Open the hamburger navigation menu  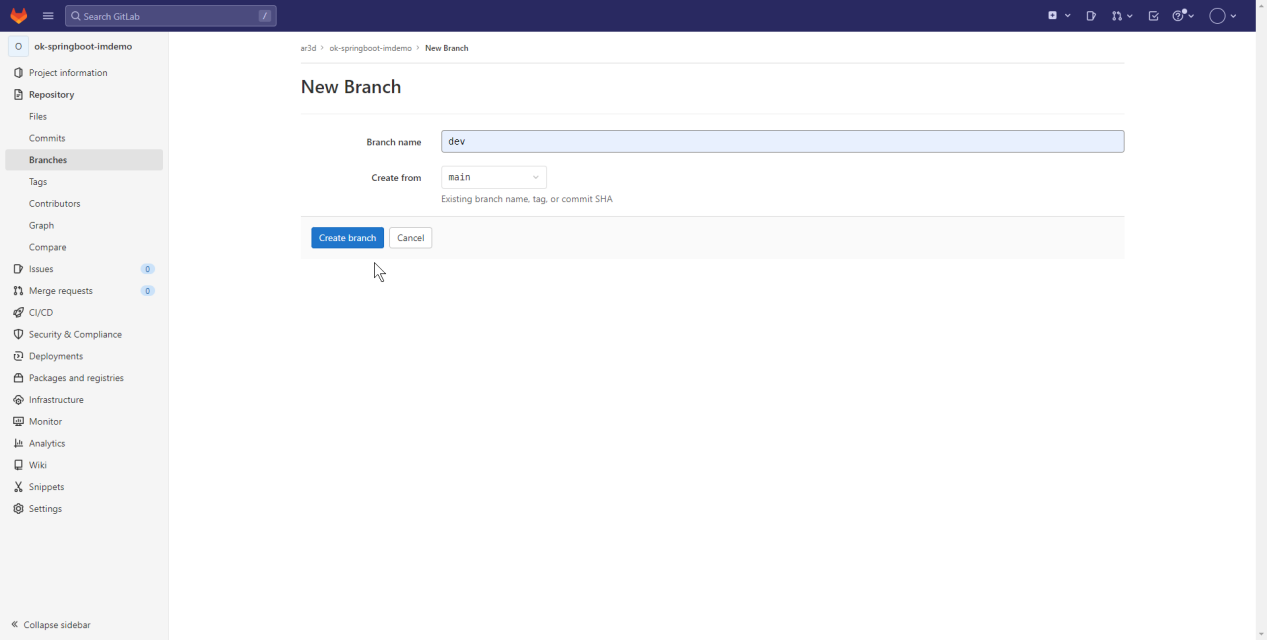pos(48,16)
